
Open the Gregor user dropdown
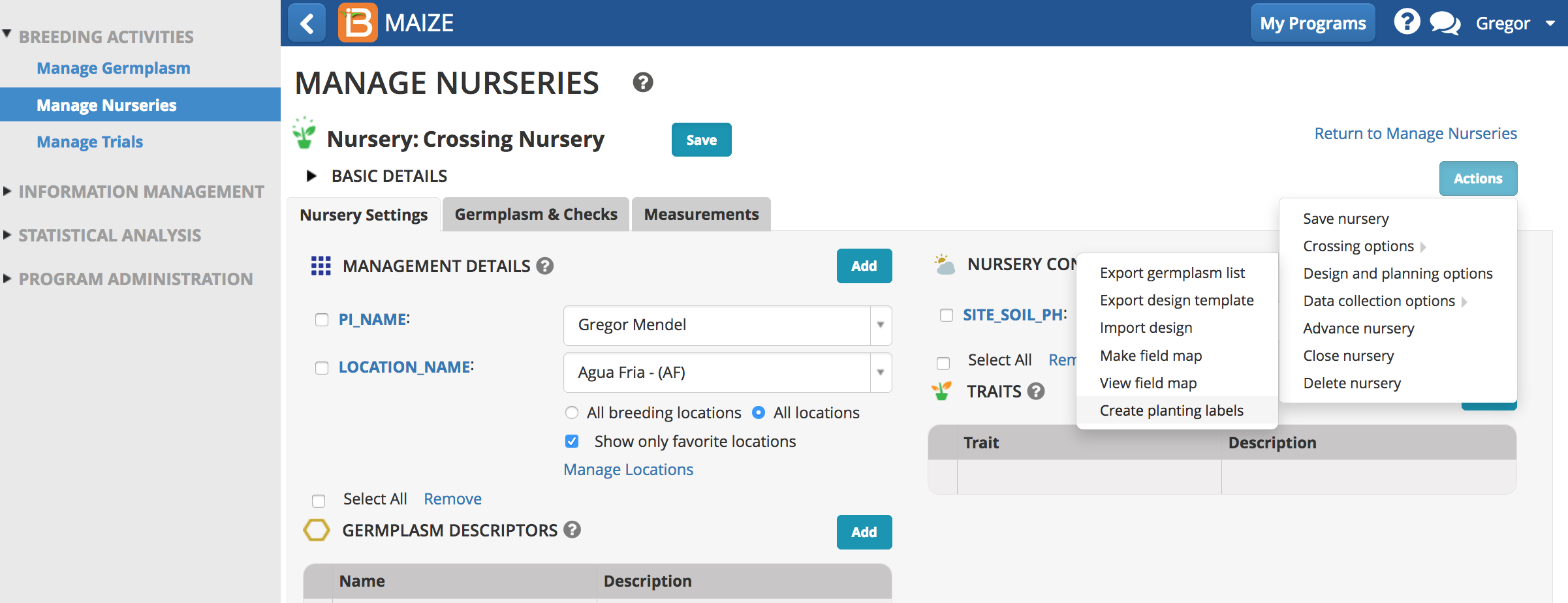1514,23
